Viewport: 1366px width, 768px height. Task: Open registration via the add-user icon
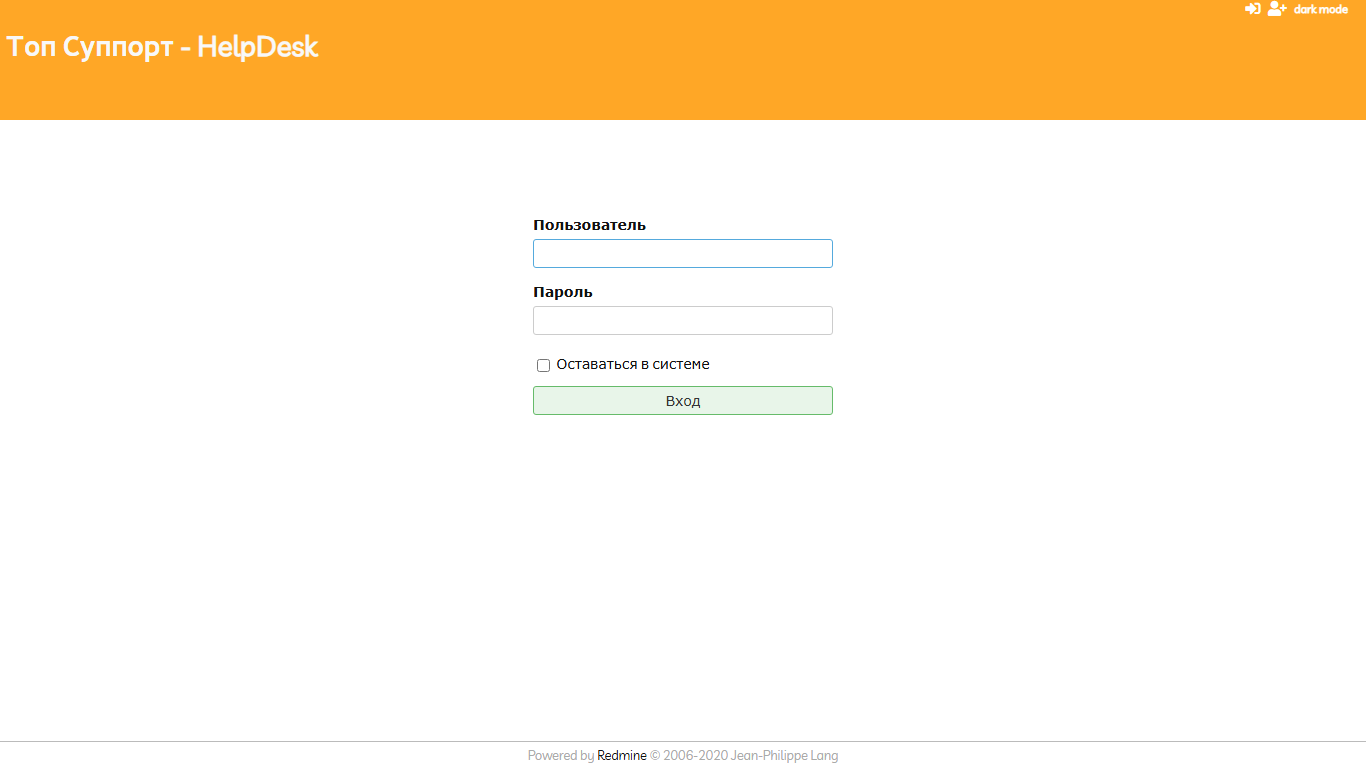[x=1277, y=9]
